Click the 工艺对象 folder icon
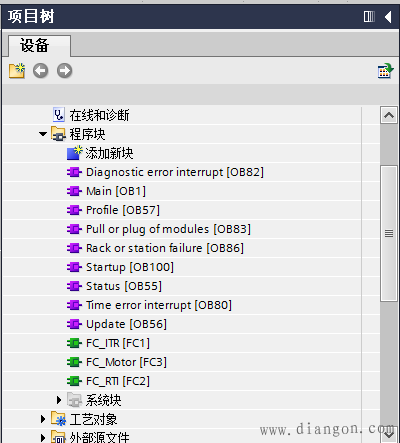 pyautogui.click(x=59, y=419)
